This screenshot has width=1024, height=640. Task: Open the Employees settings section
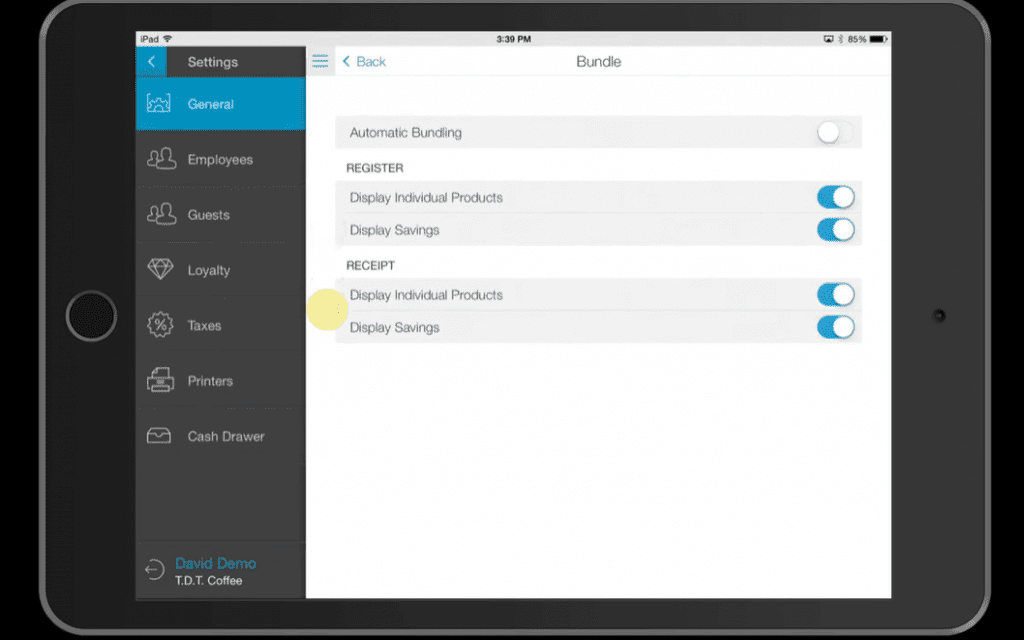click(221, 159)
